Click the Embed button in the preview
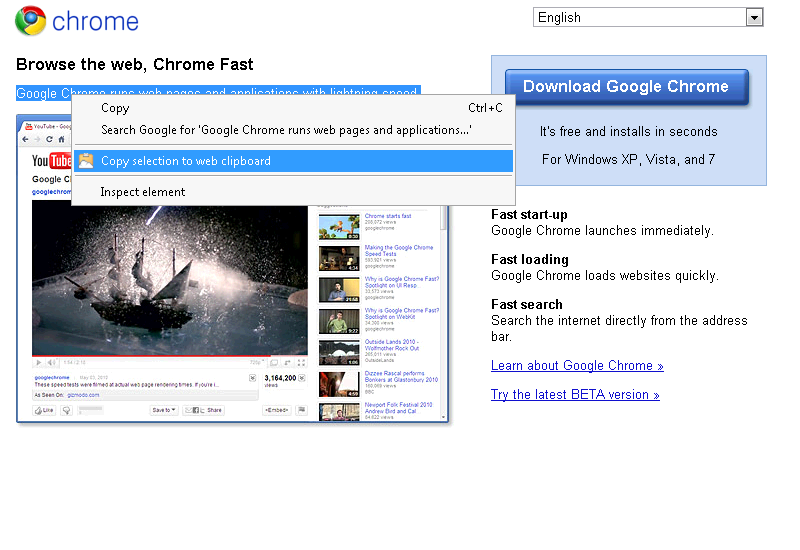The width and height of the screenshot is (800, 550). pos(277,410)
